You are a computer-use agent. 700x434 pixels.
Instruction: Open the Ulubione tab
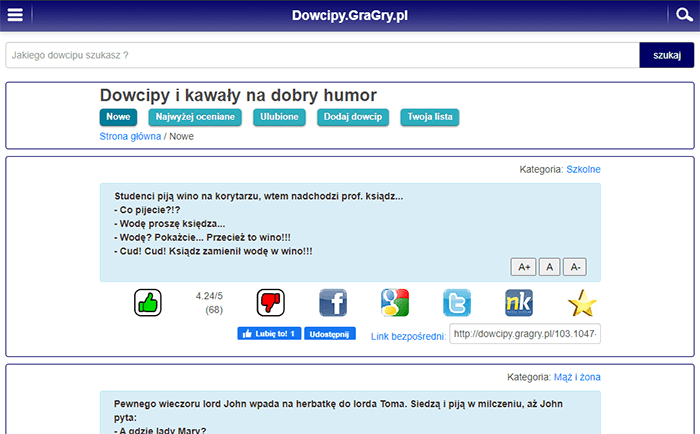click(x=279, y=117)
